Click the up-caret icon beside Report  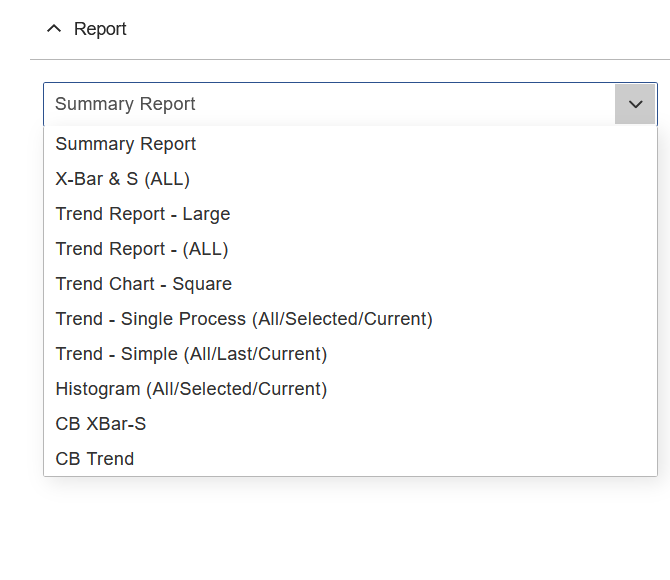tap(54, 29)
